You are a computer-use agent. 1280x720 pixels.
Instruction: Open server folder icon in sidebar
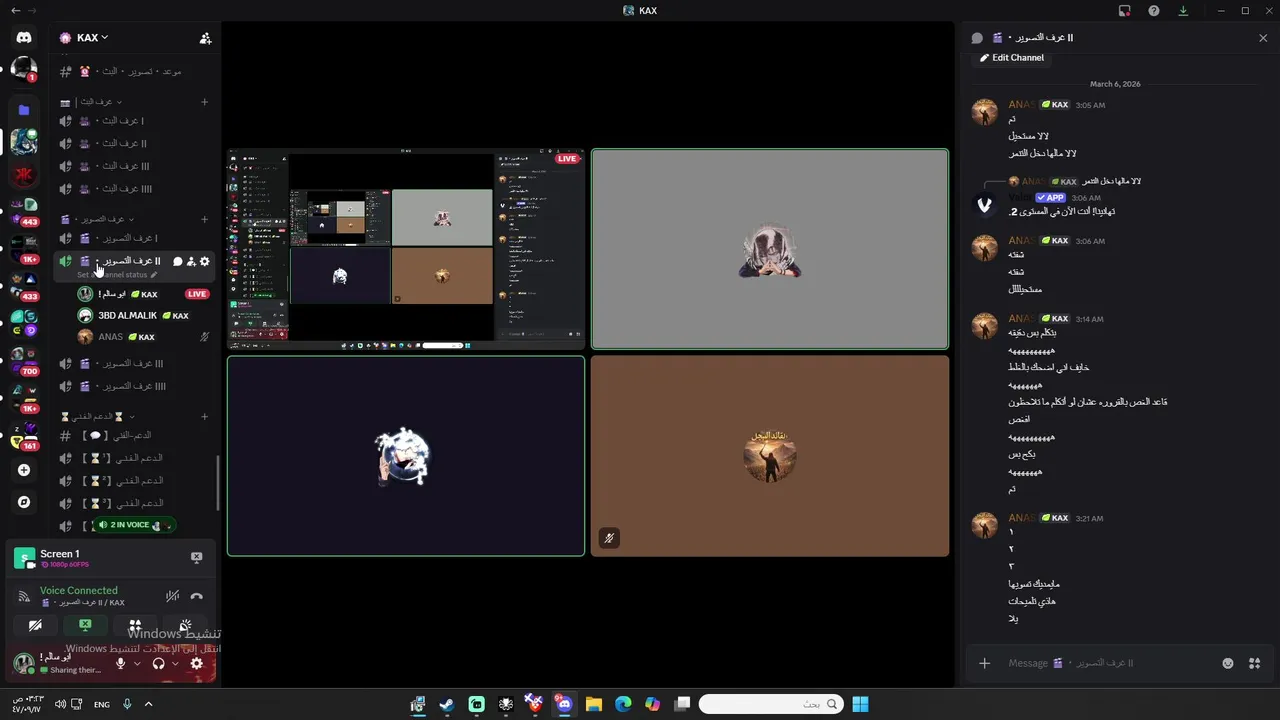24,110
